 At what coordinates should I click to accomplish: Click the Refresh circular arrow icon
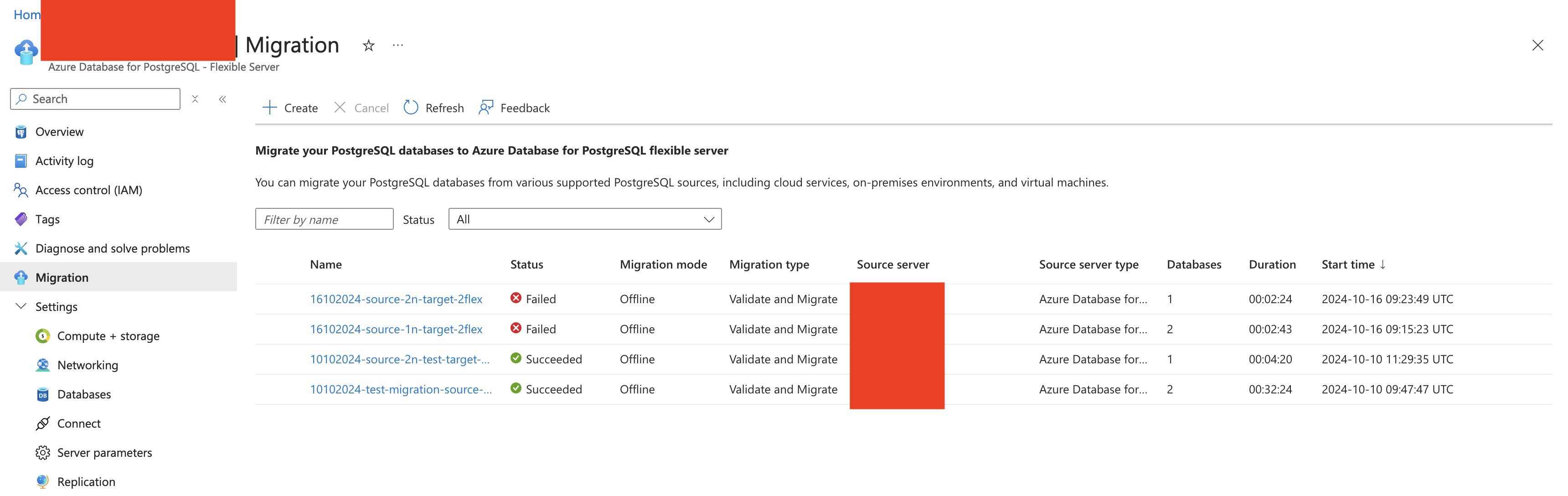411,107
